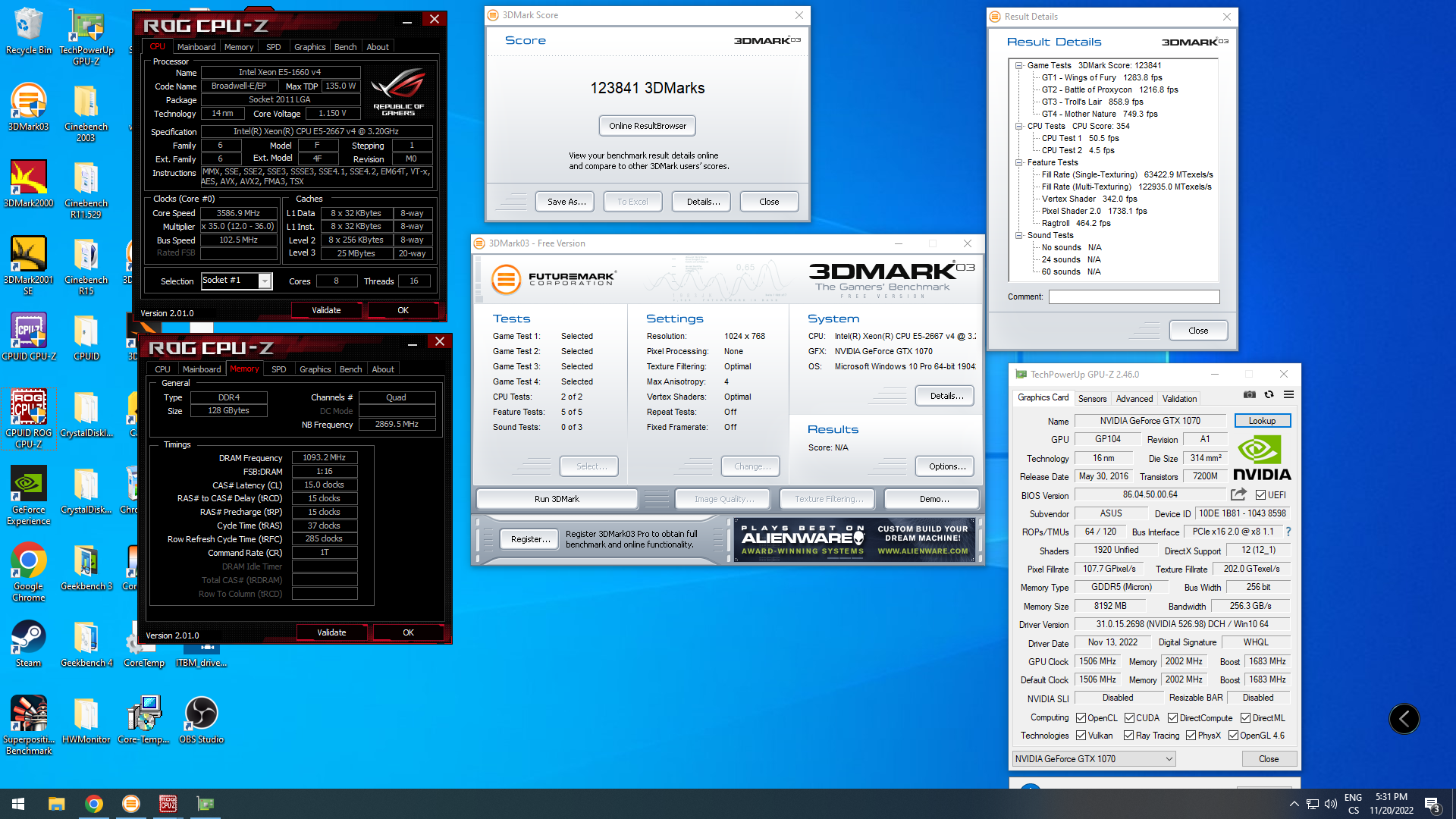Viewport: 1456px width, 819px height.
Task: Open File Explorer from the taskbar
Action: pyautogui.click(x=57, y=804)
